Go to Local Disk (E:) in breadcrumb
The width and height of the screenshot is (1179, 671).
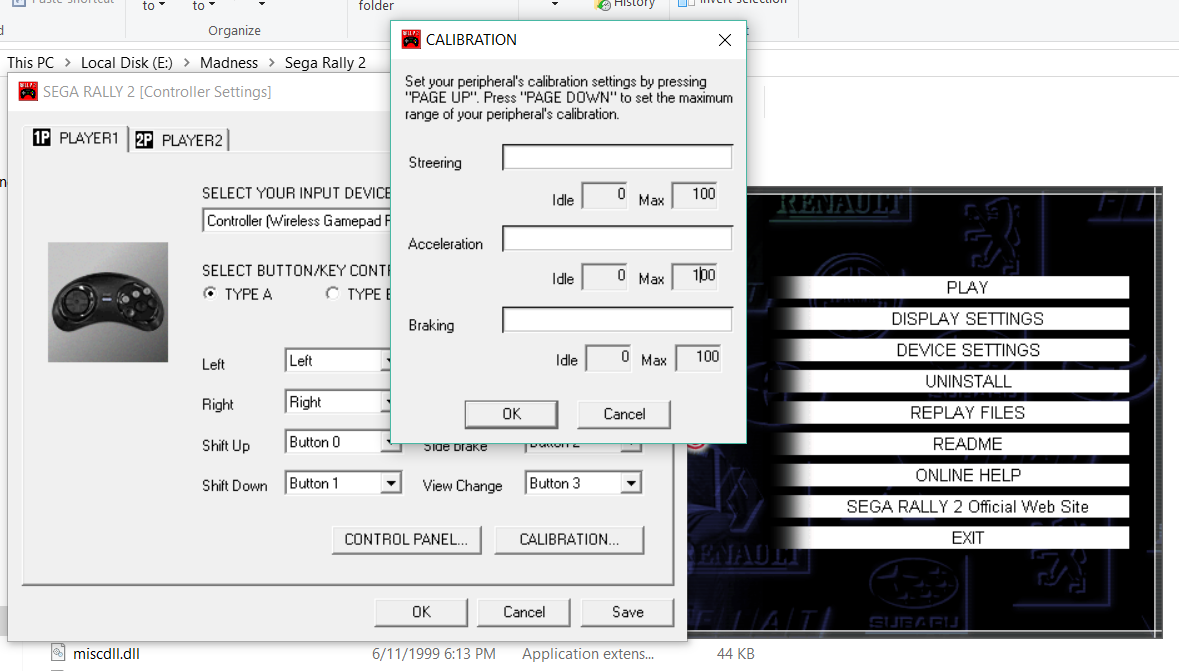coord(126,62)
